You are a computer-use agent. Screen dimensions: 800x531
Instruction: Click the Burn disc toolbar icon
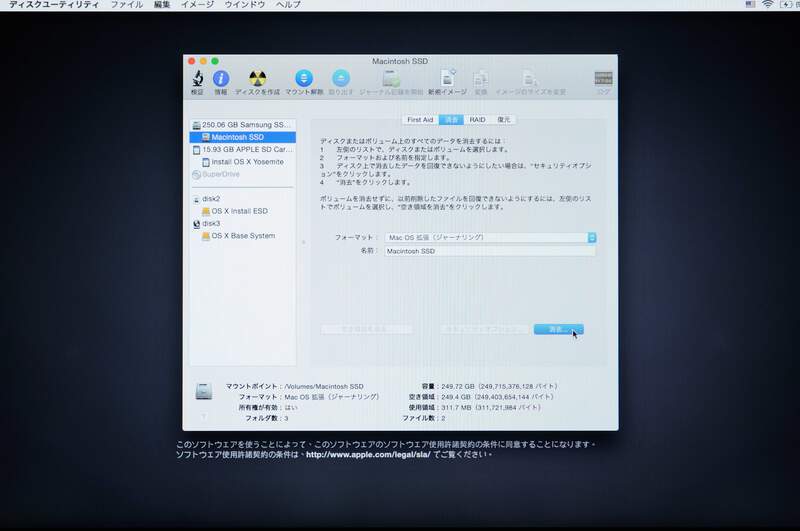tap(258, 79)
